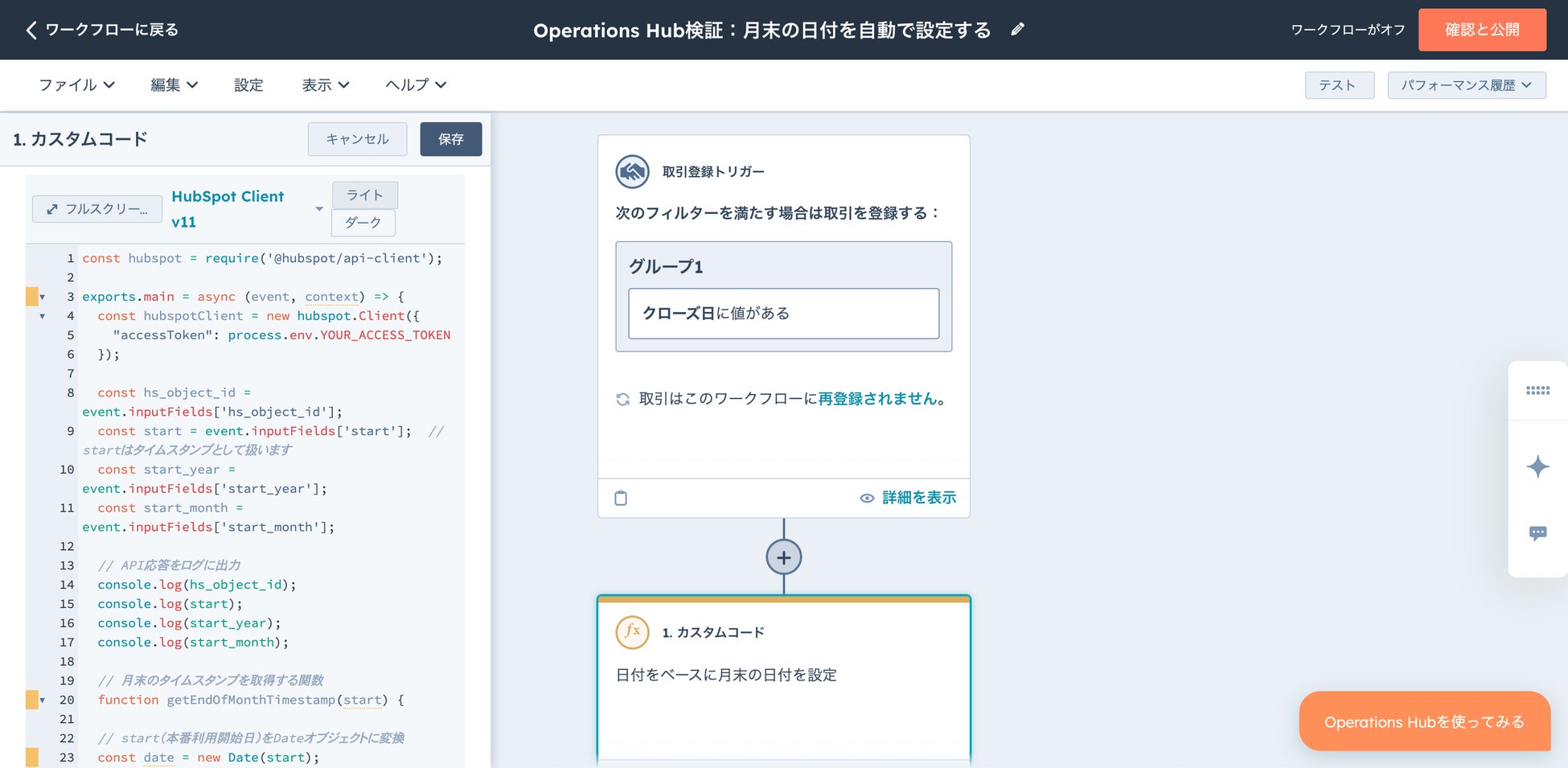Click the eye icon beside 詳細を表示

867,498
